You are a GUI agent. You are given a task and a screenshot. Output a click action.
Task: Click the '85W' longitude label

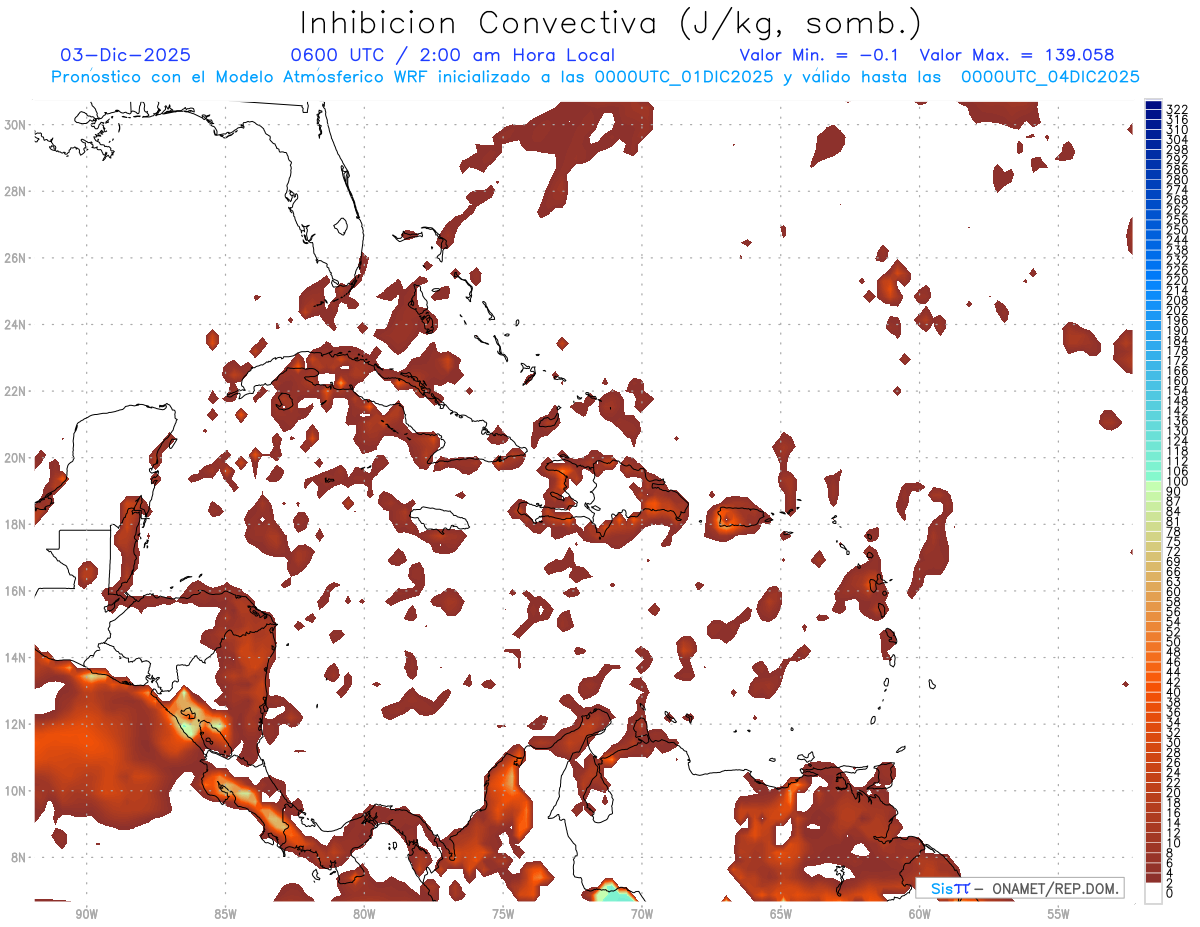(225, 914)
